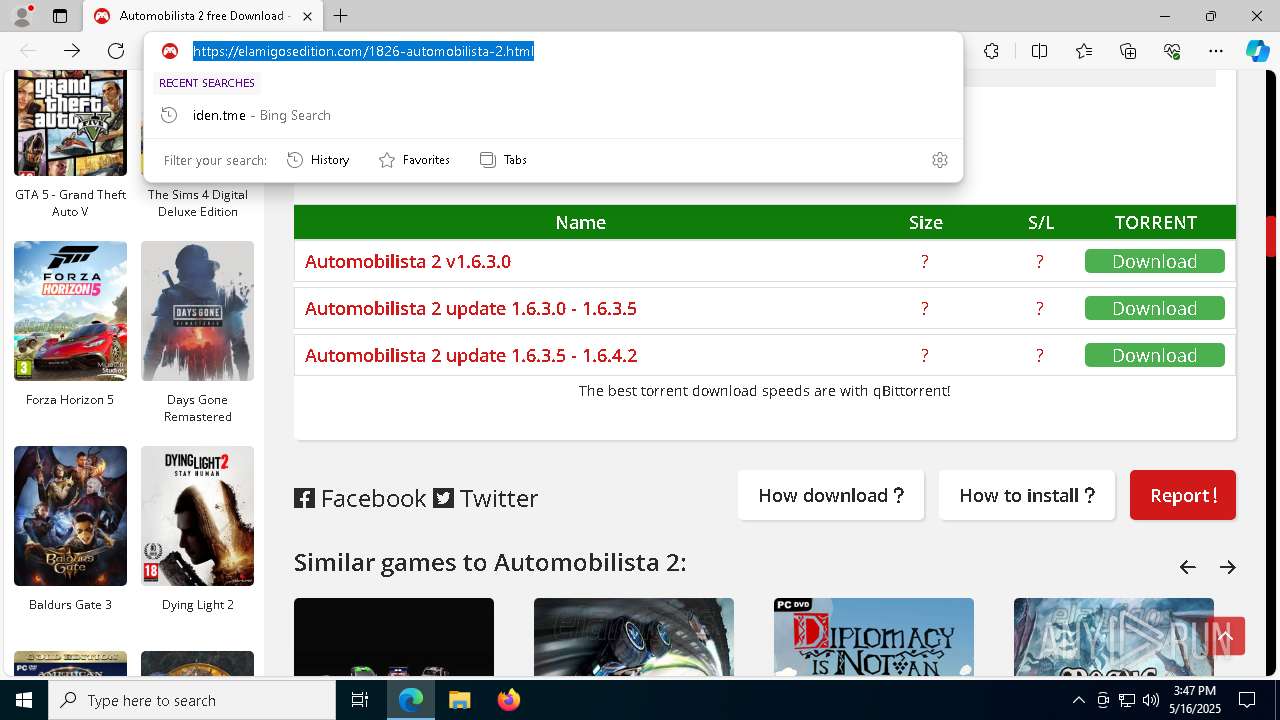This screenshot has height=720, width=1280.
Task: Close the Automobilista 2 tab
Action: tap(307, 16)
